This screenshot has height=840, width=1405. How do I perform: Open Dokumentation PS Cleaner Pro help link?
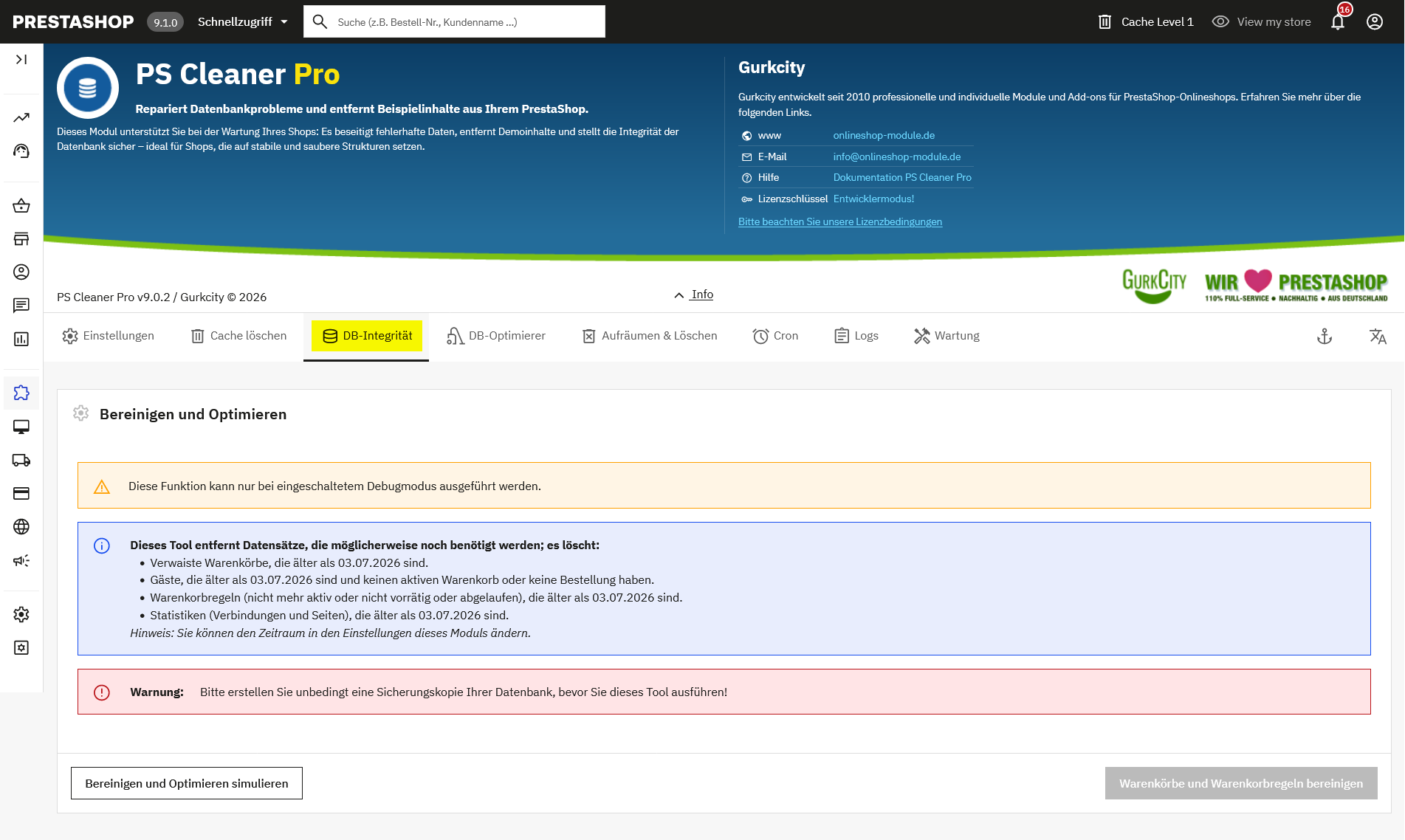tap(902, 177)
